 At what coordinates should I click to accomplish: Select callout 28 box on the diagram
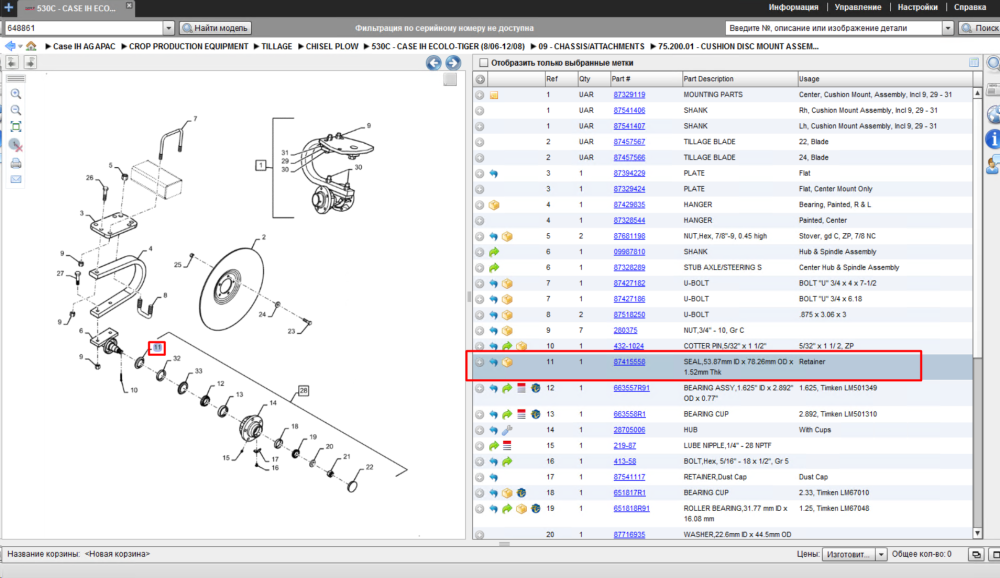click(x=304, y=390)
